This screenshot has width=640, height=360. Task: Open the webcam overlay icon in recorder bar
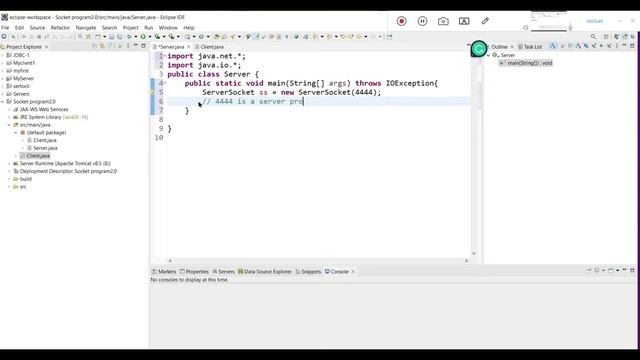(x=464, y=21)
